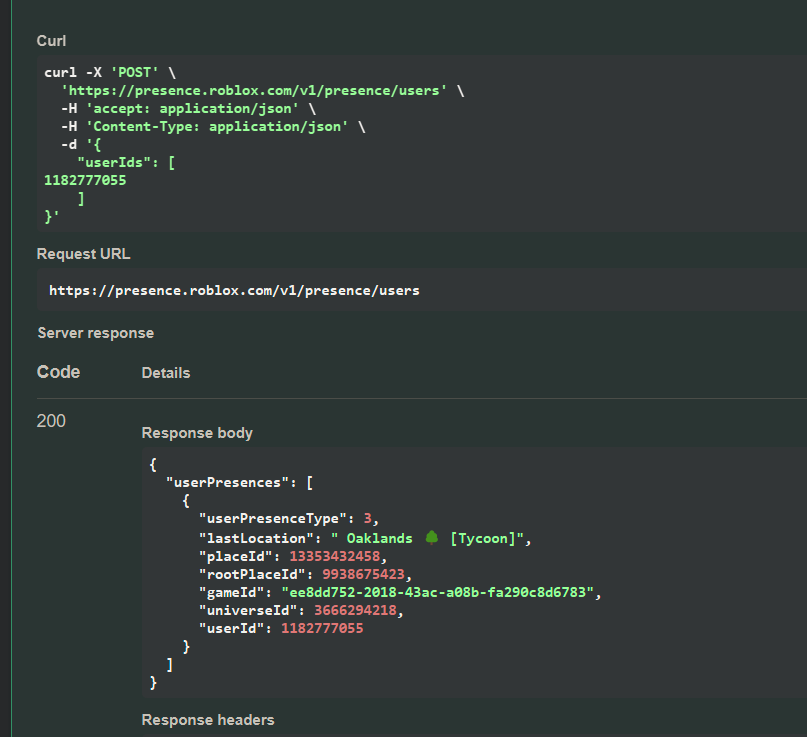This screenshot has height=737, width=807.
Task: Click the curl -X 'POST' command line
Action: point(110,73)
